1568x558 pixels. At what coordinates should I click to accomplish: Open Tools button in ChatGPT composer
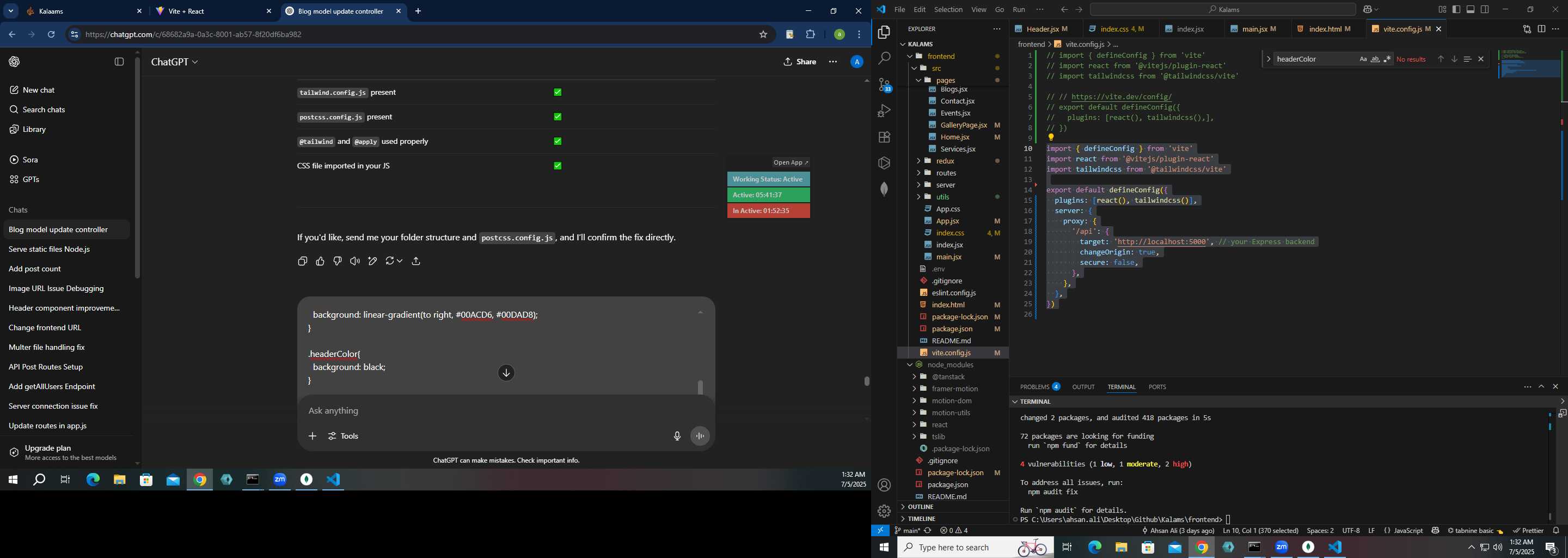click(344, 436)
